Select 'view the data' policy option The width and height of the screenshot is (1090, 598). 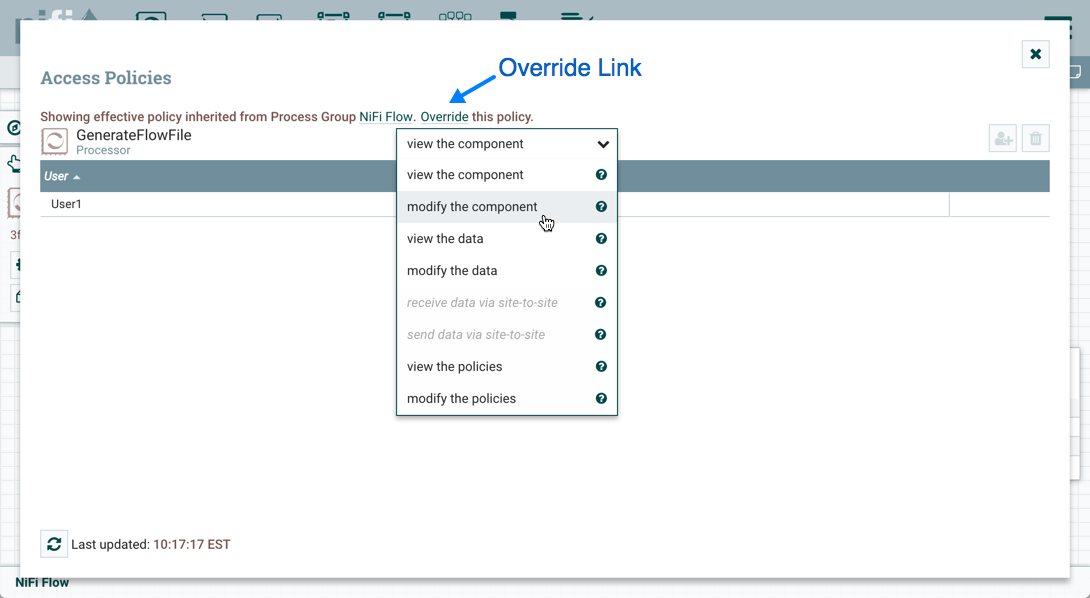[445, 239]
